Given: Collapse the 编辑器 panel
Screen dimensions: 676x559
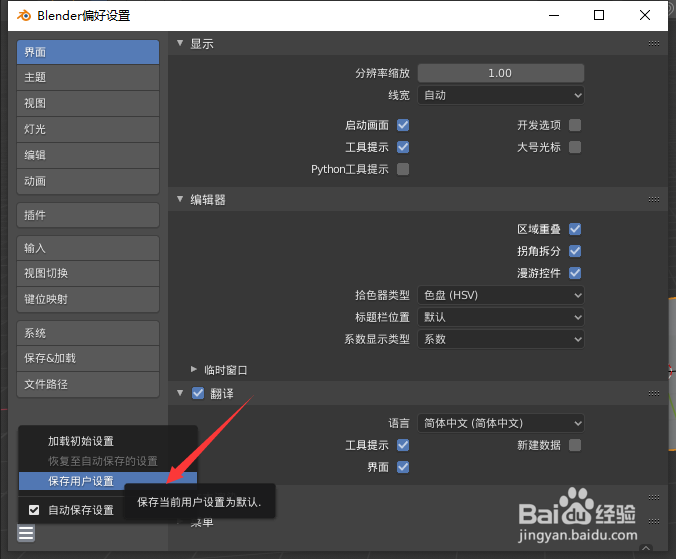Looking at the screenshot, I should click(x=180, y=199).
